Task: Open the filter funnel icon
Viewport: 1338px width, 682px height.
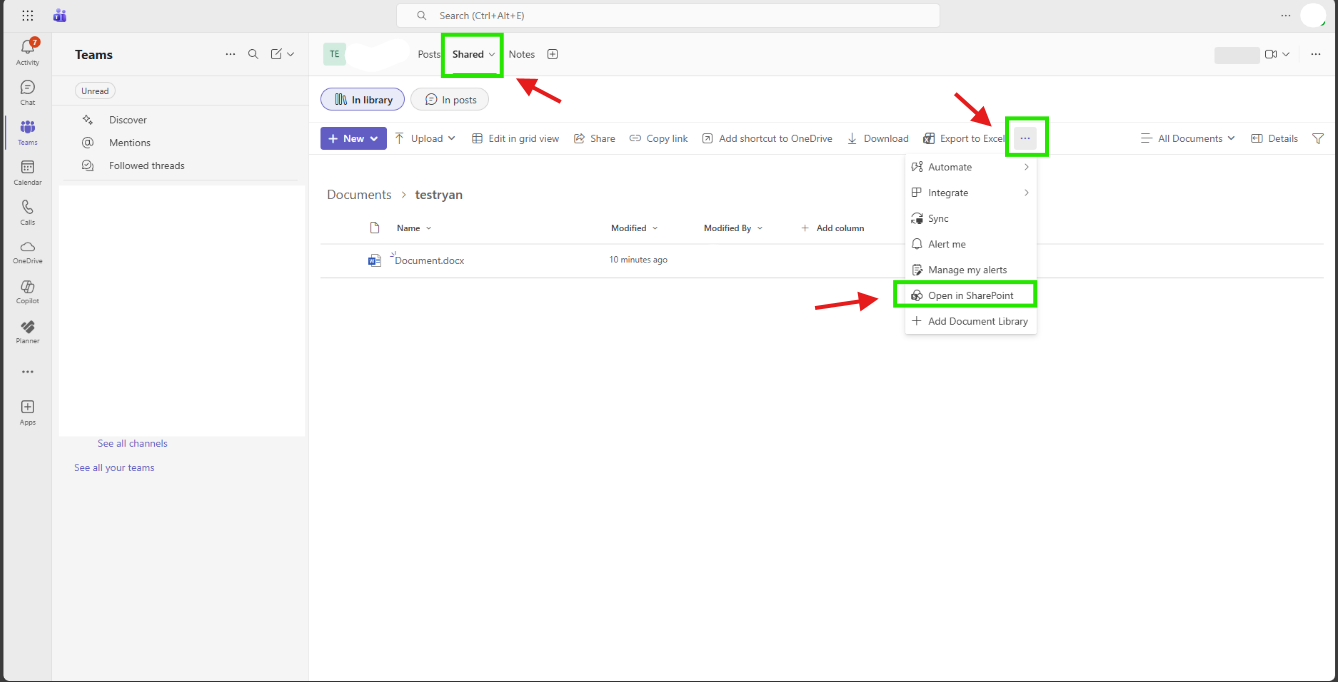Action: pos(1318,138)
